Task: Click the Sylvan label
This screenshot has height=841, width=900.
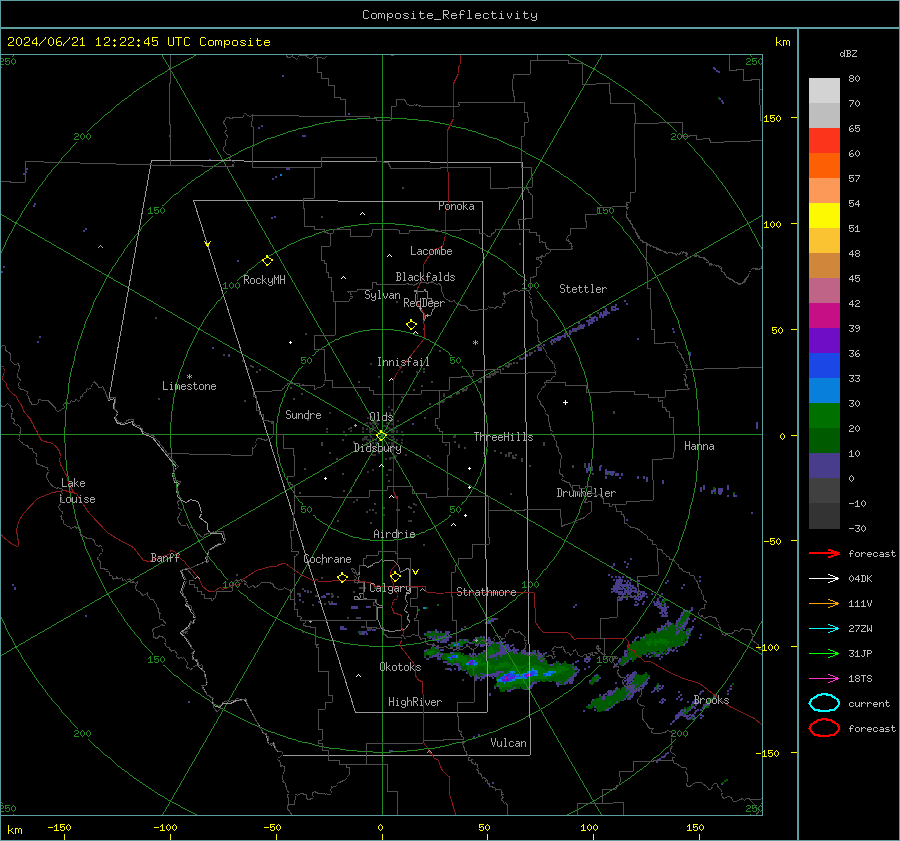Action: (x=382, y=295)
